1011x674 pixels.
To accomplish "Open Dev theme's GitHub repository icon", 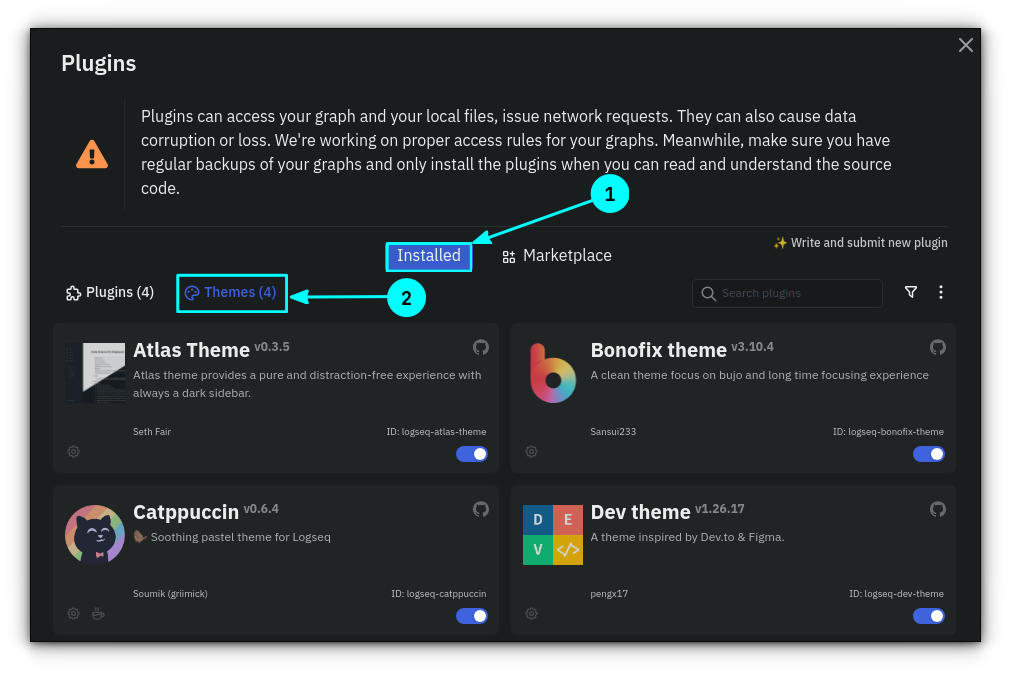I will coord(938,509).
